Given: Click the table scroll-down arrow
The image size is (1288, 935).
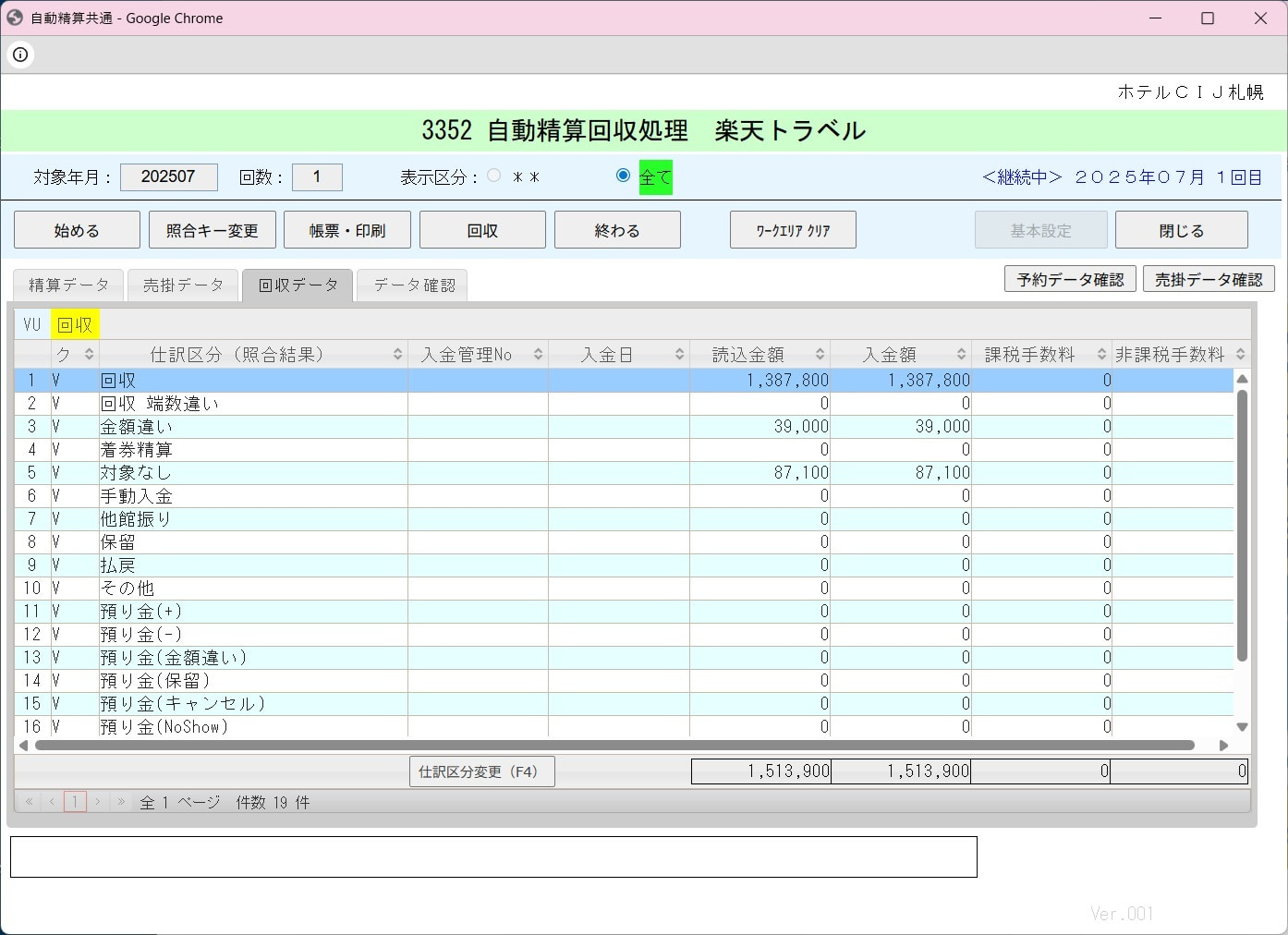Looking at the screenshot, I should [1242, 727].
